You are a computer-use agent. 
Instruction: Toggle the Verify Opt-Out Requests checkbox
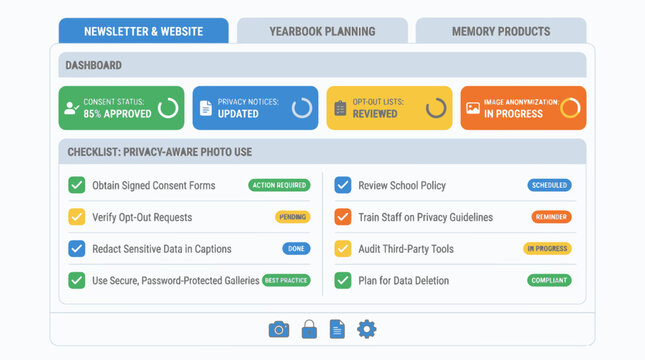(x=77, y=217)
